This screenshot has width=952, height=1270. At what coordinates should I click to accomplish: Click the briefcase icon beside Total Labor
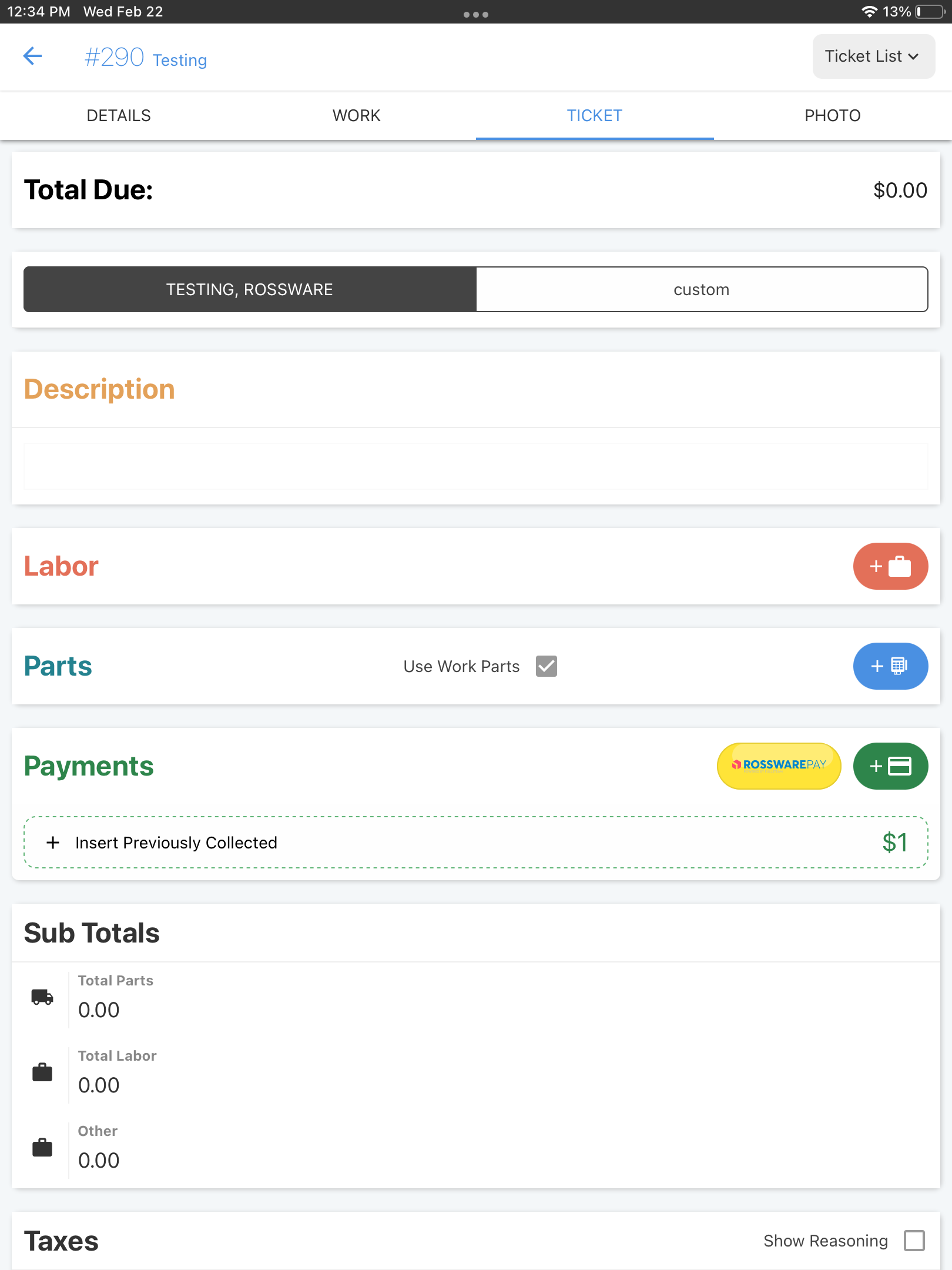click(x=41, y=1072)
